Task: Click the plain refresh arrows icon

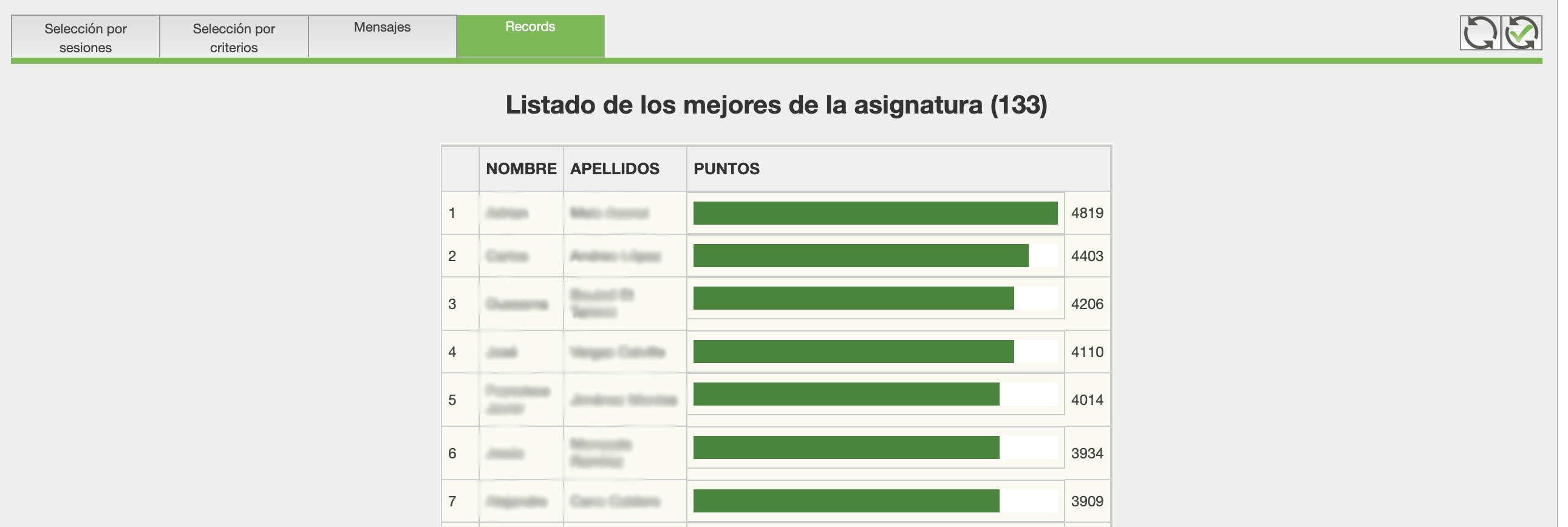Action: coord(1479,33)
